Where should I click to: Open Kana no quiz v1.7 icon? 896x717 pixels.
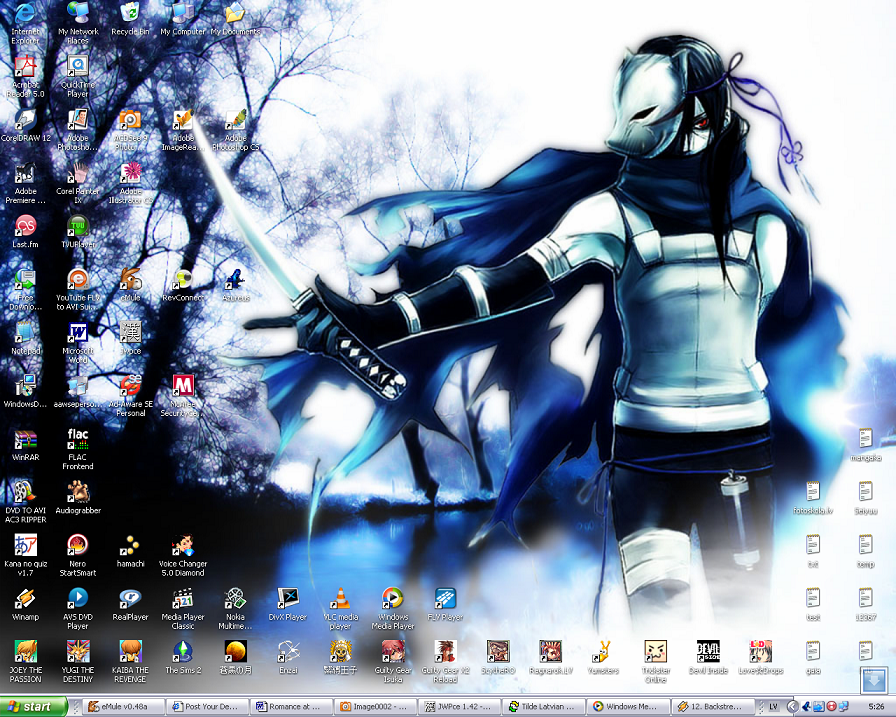click(25, 545)
